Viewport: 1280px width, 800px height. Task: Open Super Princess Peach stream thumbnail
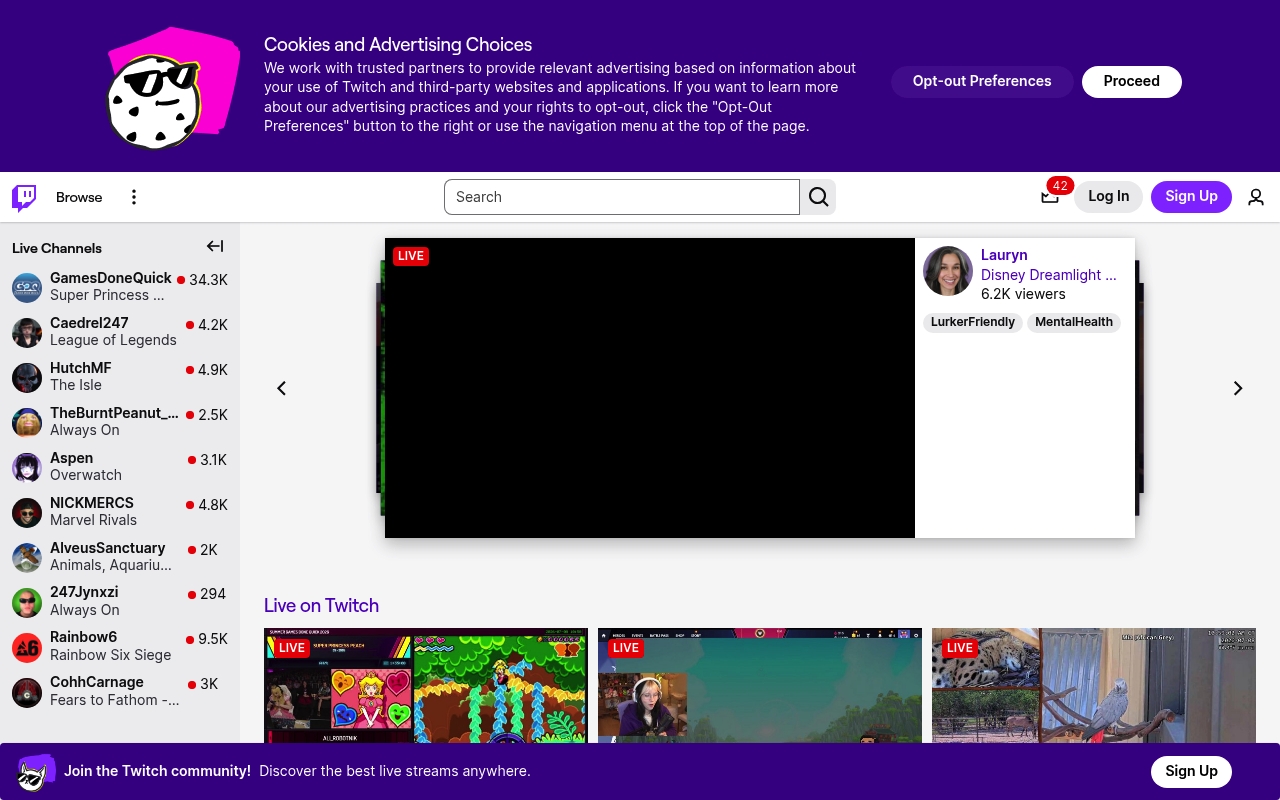pos(426,686)
